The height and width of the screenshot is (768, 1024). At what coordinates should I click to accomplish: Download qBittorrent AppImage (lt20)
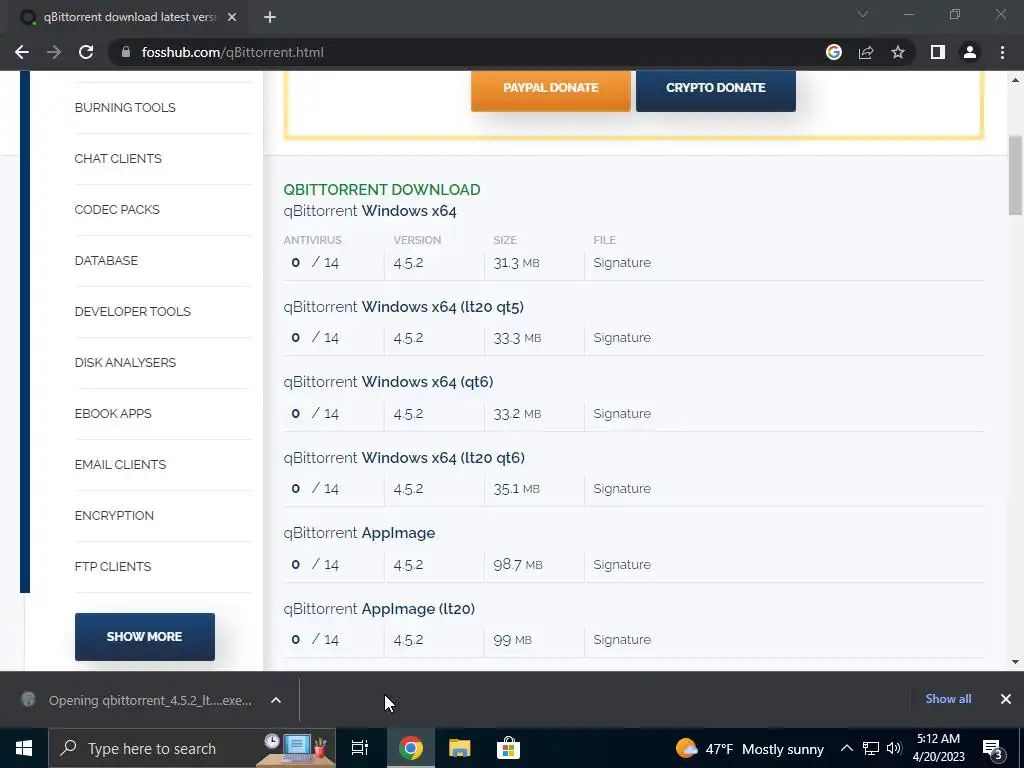(x=379, y=609)
